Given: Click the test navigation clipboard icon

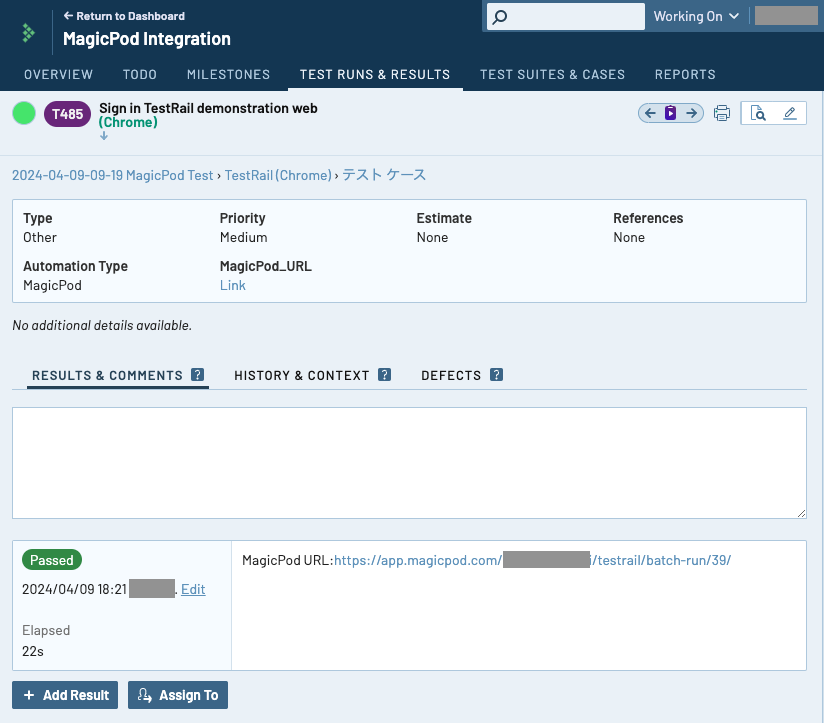Looking at the screenshot, I should [671, 113].
